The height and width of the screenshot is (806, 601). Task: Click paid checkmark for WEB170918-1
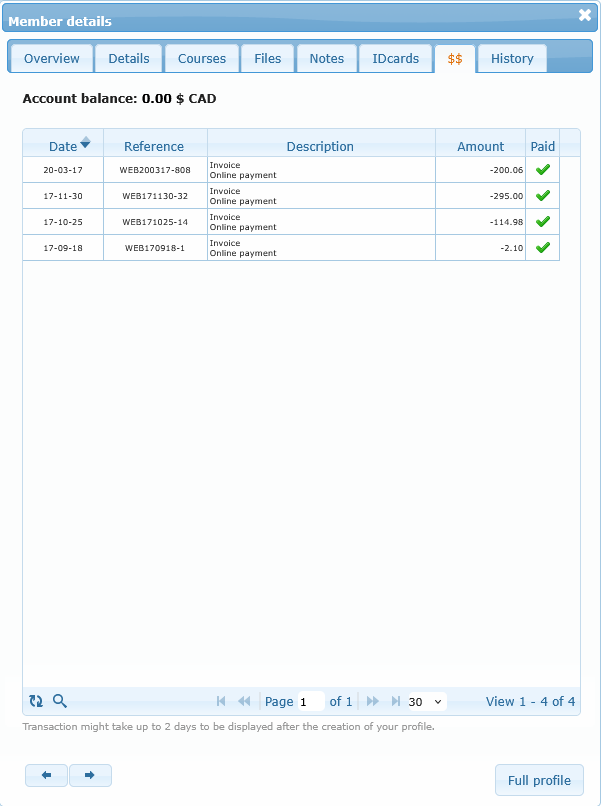point(543,248)
